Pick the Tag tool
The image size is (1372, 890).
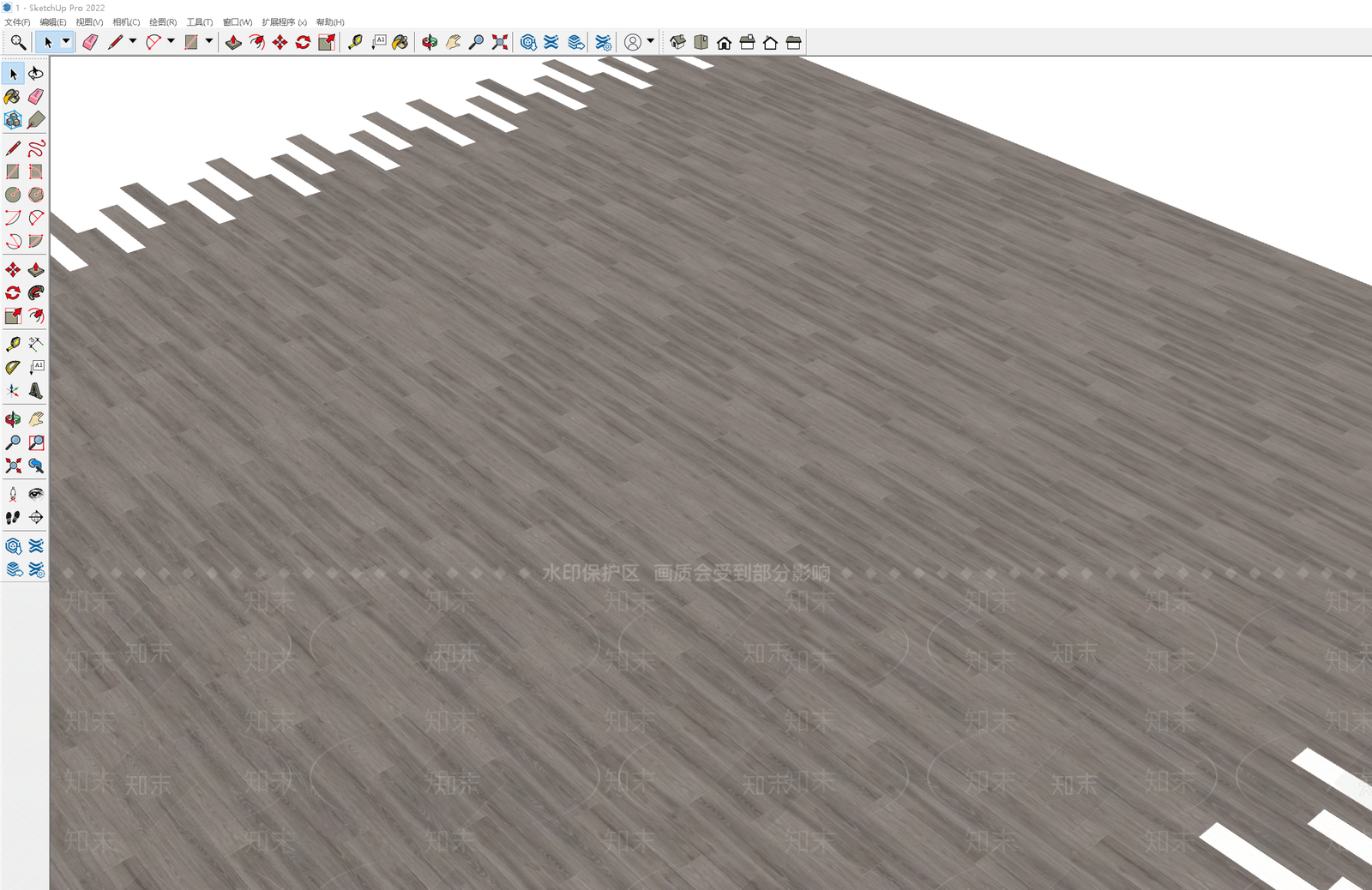36,120
